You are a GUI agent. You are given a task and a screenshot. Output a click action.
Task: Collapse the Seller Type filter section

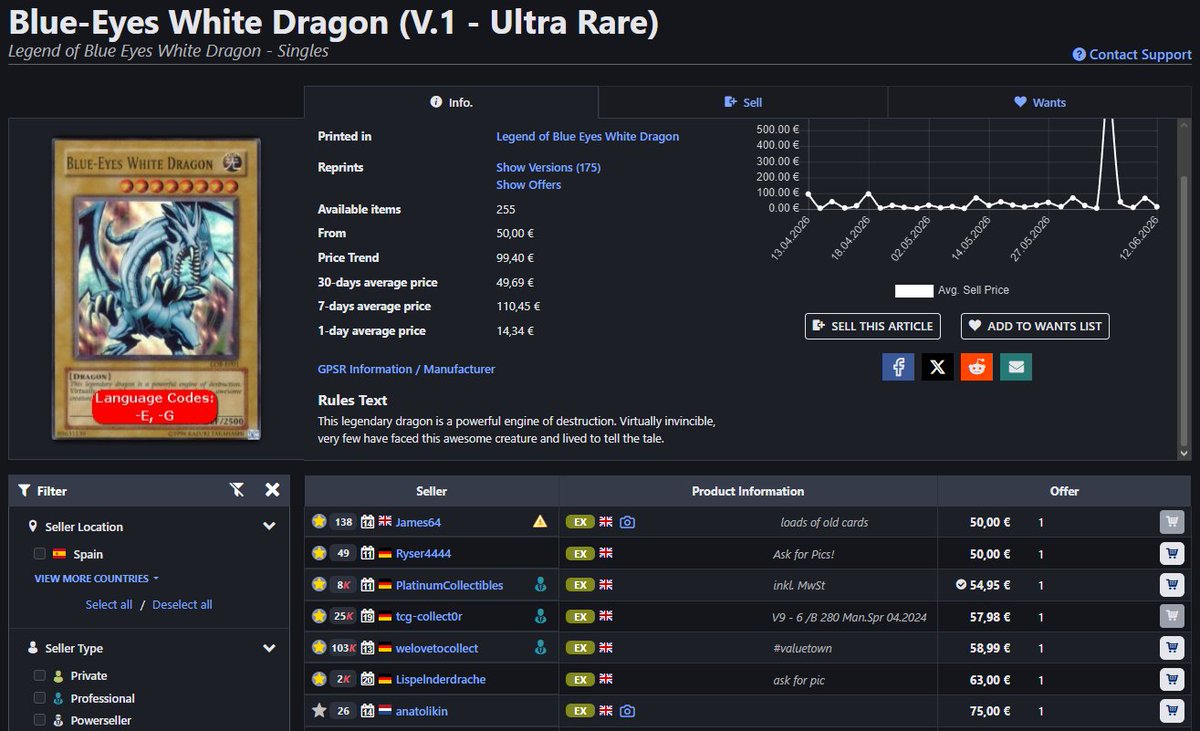[x=269, y=649]
